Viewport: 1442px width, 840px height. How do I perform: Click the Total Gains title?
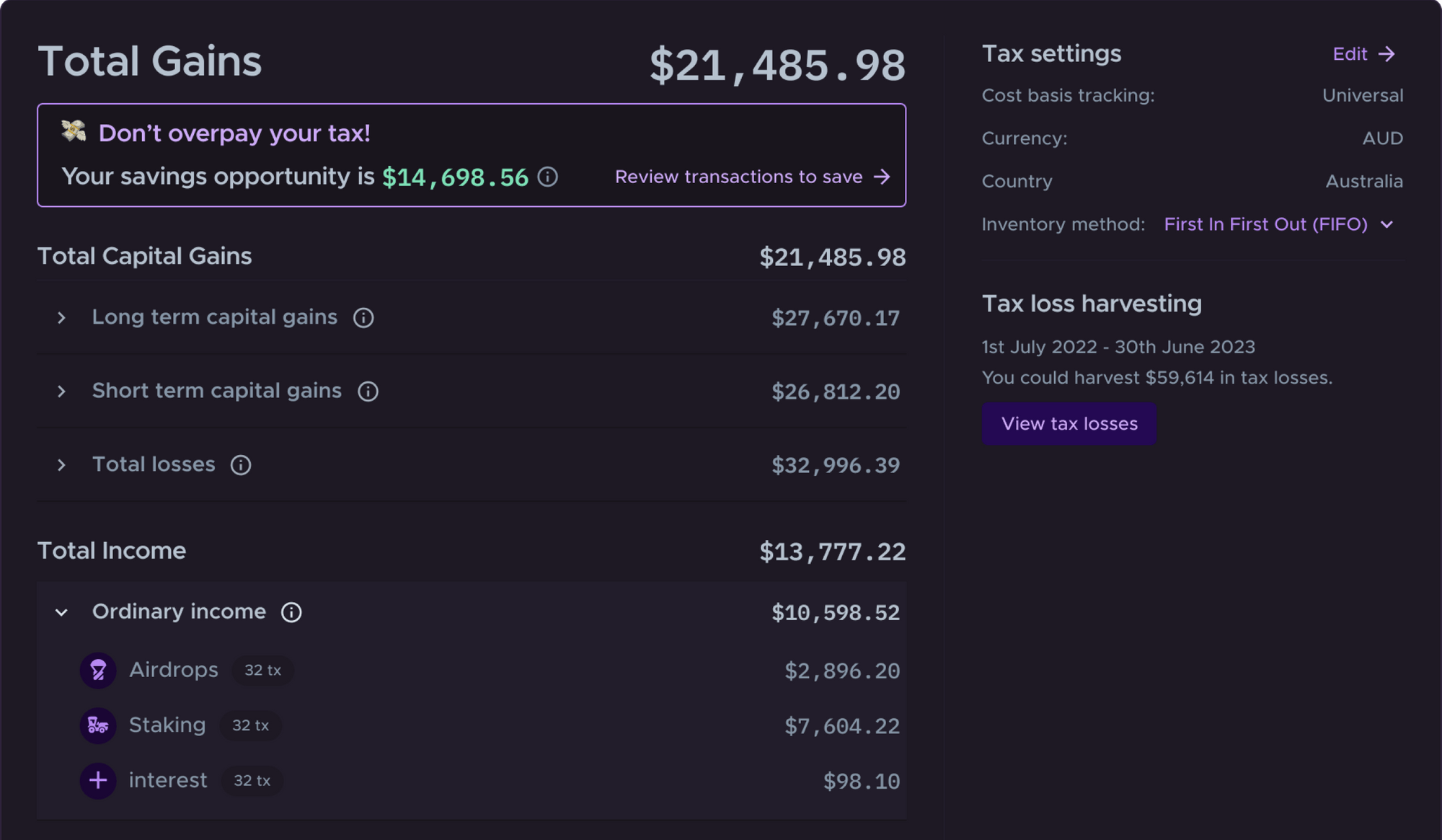pyautogui.click(x=150, y=61)
